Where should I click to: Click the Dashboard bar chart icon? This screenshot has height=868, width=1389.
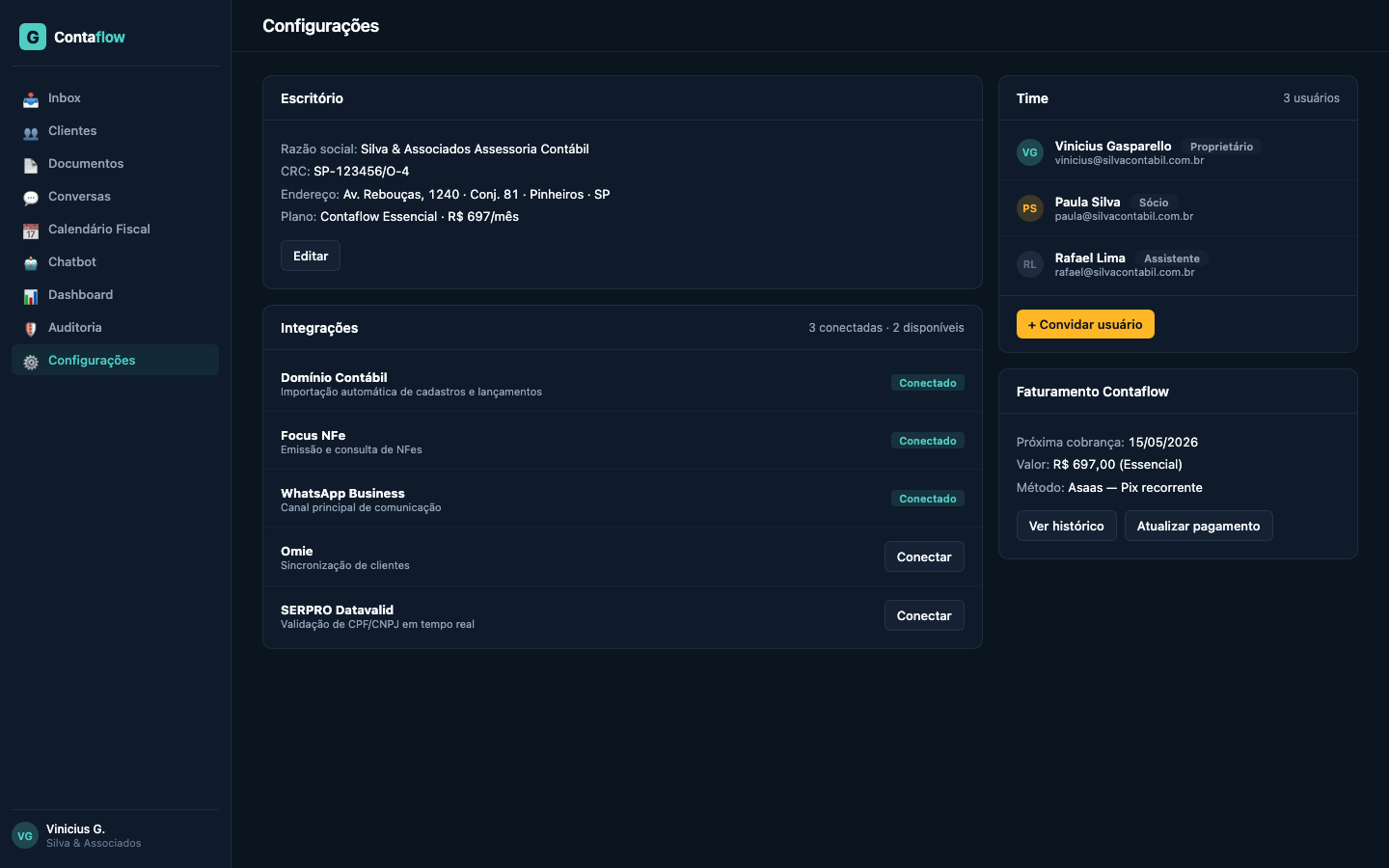pyautogui.click(x=31, y=296)
